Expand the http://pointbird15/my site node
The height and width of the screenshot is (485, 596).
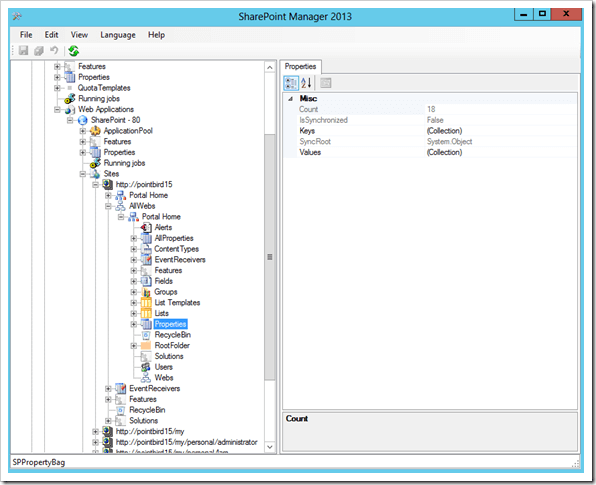pyautogui.click(x=95, y=431)
